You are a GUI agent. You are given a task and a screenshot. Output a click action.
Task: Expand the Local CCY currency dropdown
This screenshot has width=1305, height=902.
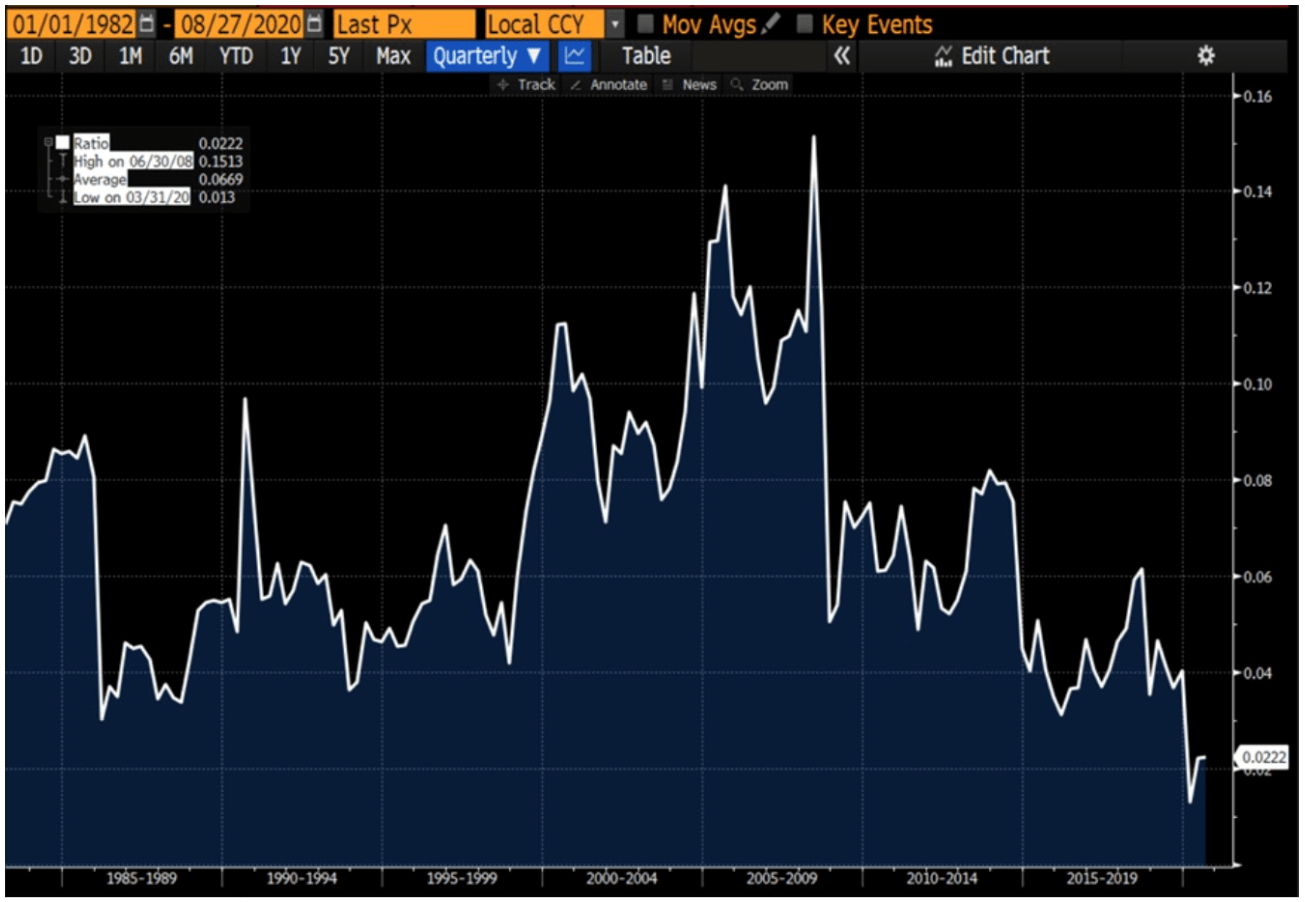[x=615, y=23]
